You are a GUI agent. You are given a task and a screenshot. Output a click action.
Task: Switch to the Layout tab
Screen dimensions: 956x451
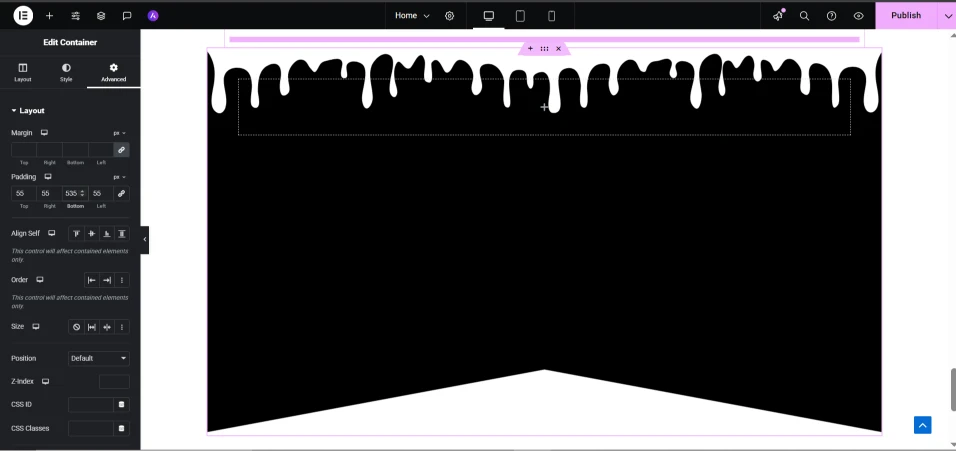point(23,72)
